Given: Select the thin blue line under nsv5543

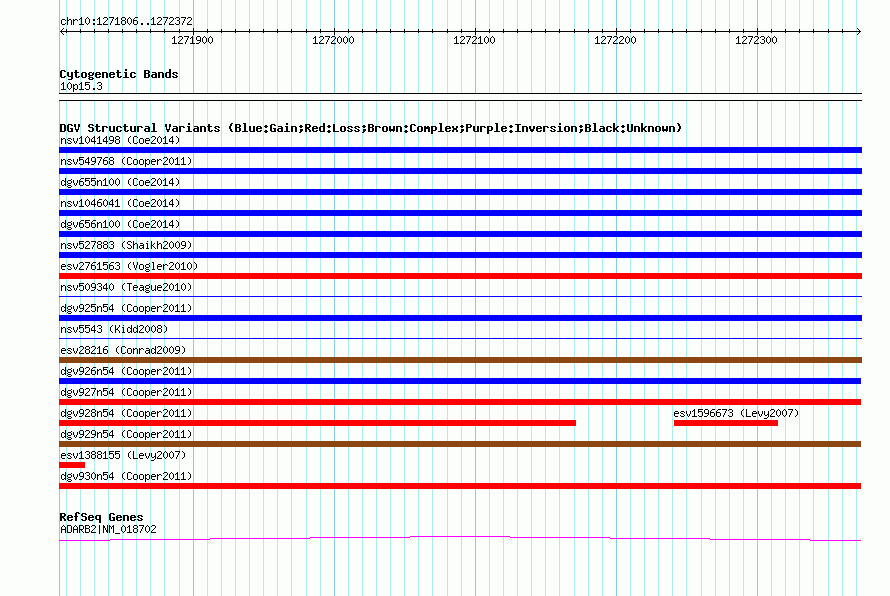Looking at the screenshot, I should (460, 338).
